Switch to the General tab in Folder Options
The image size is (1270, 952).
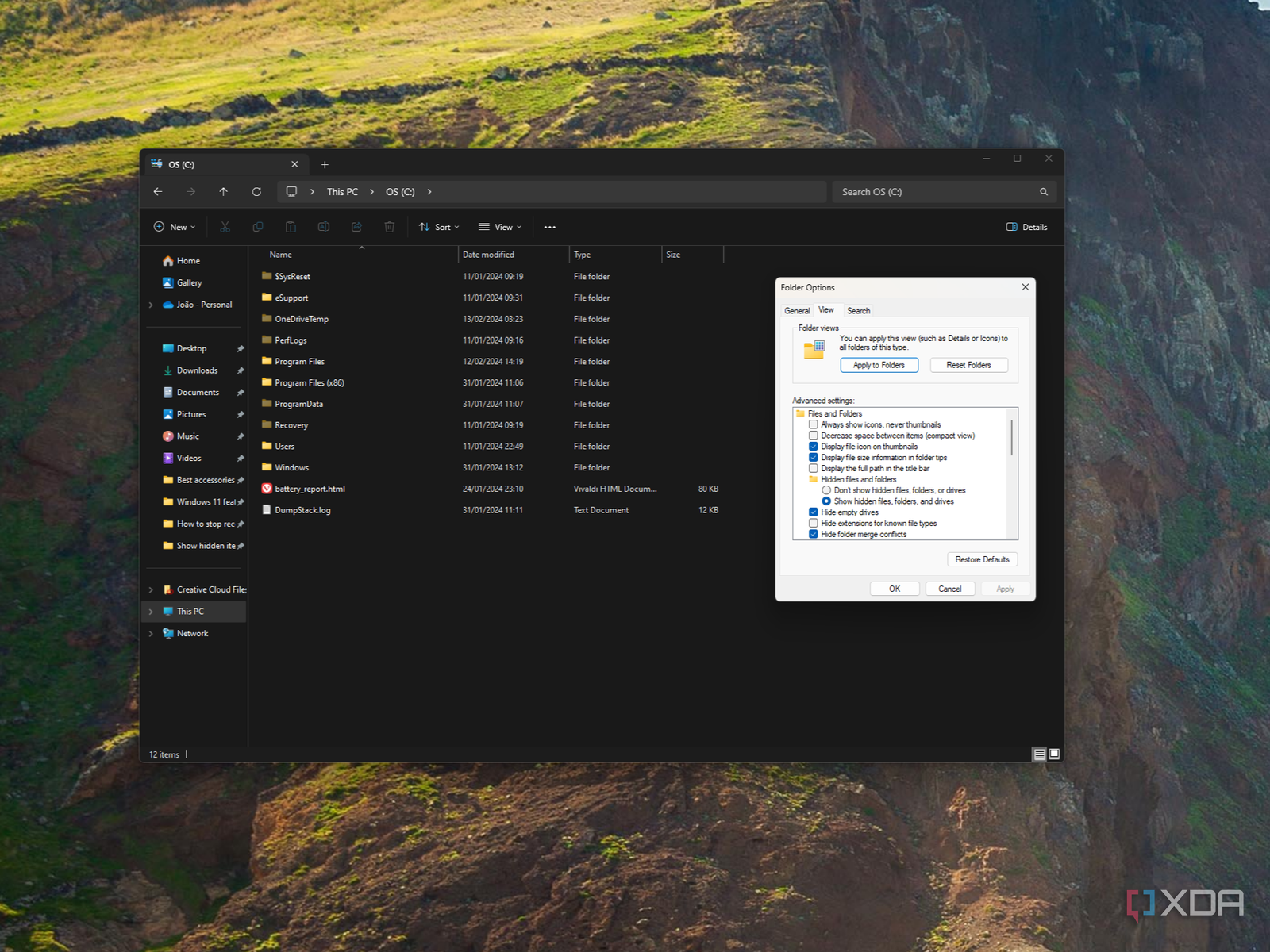(797, 311)
